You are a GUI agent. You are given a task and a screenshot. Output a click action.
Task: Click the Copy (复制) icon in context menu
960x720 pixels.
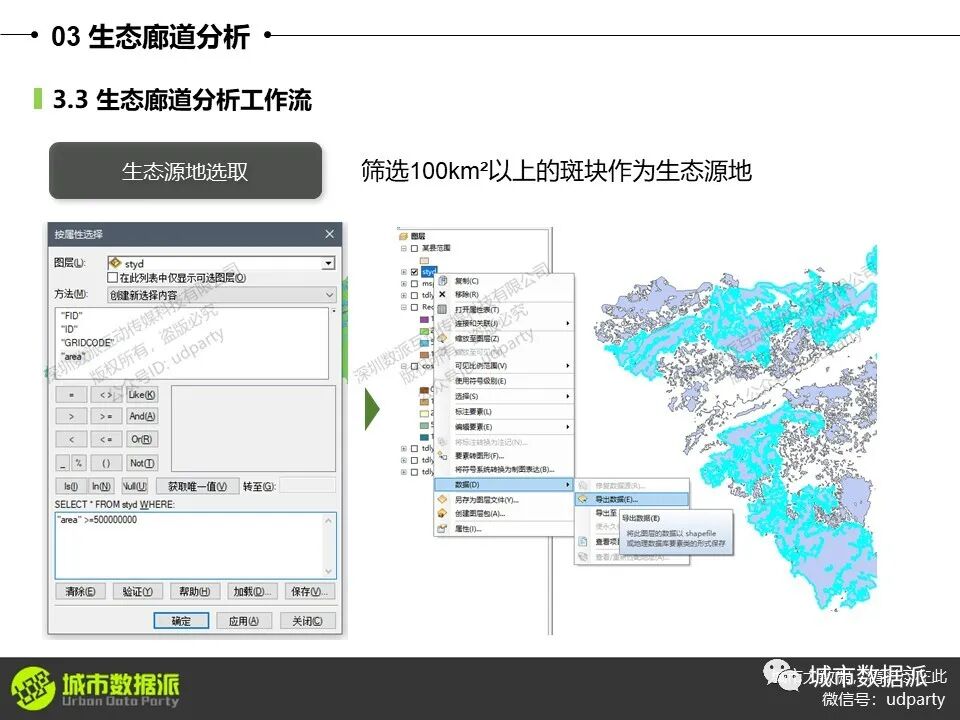442,281
